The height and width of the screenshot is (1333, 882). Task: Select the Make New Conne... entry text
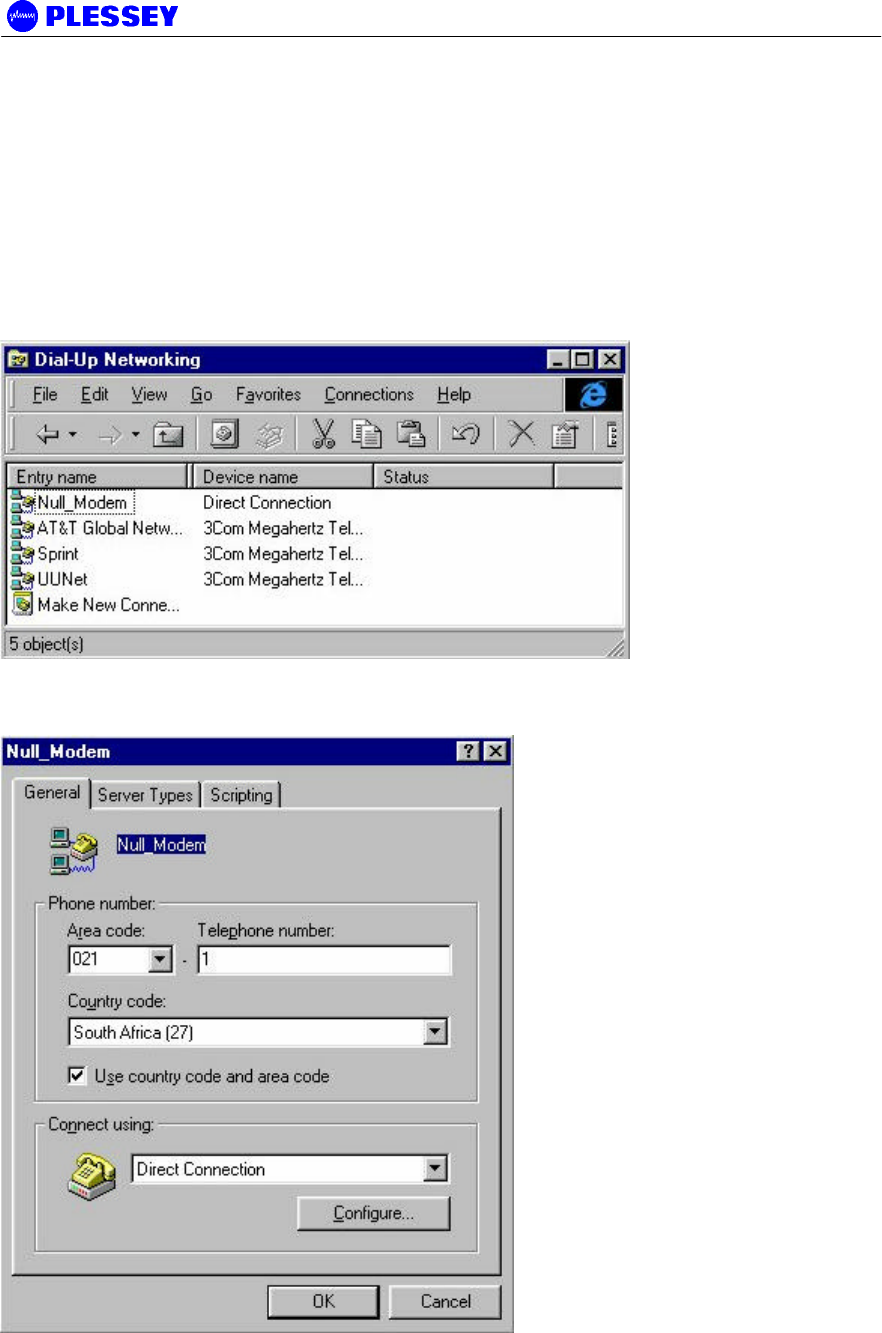(109, 605)
